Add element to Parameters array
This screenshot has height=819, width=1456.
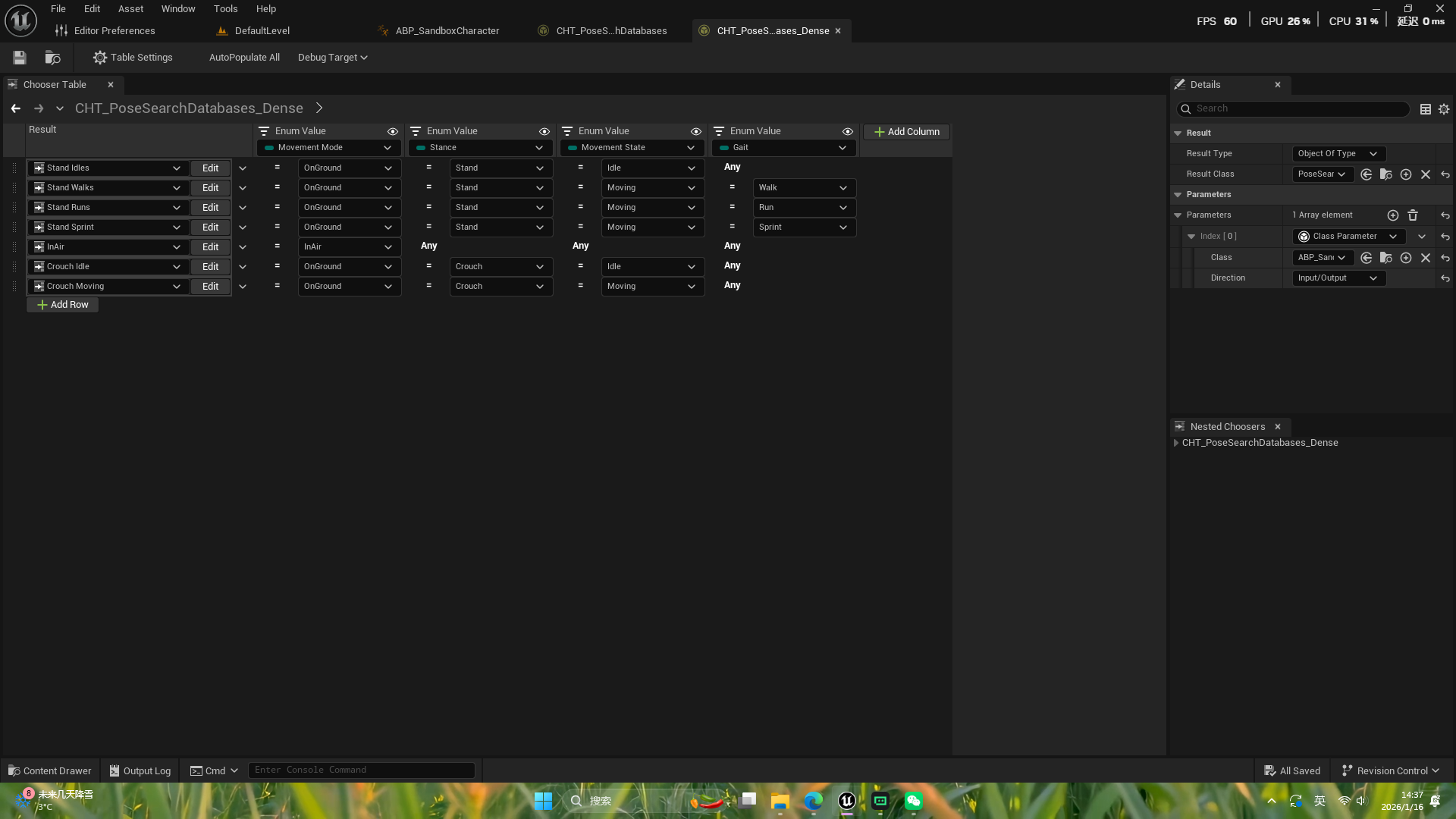coord(1392,215)
